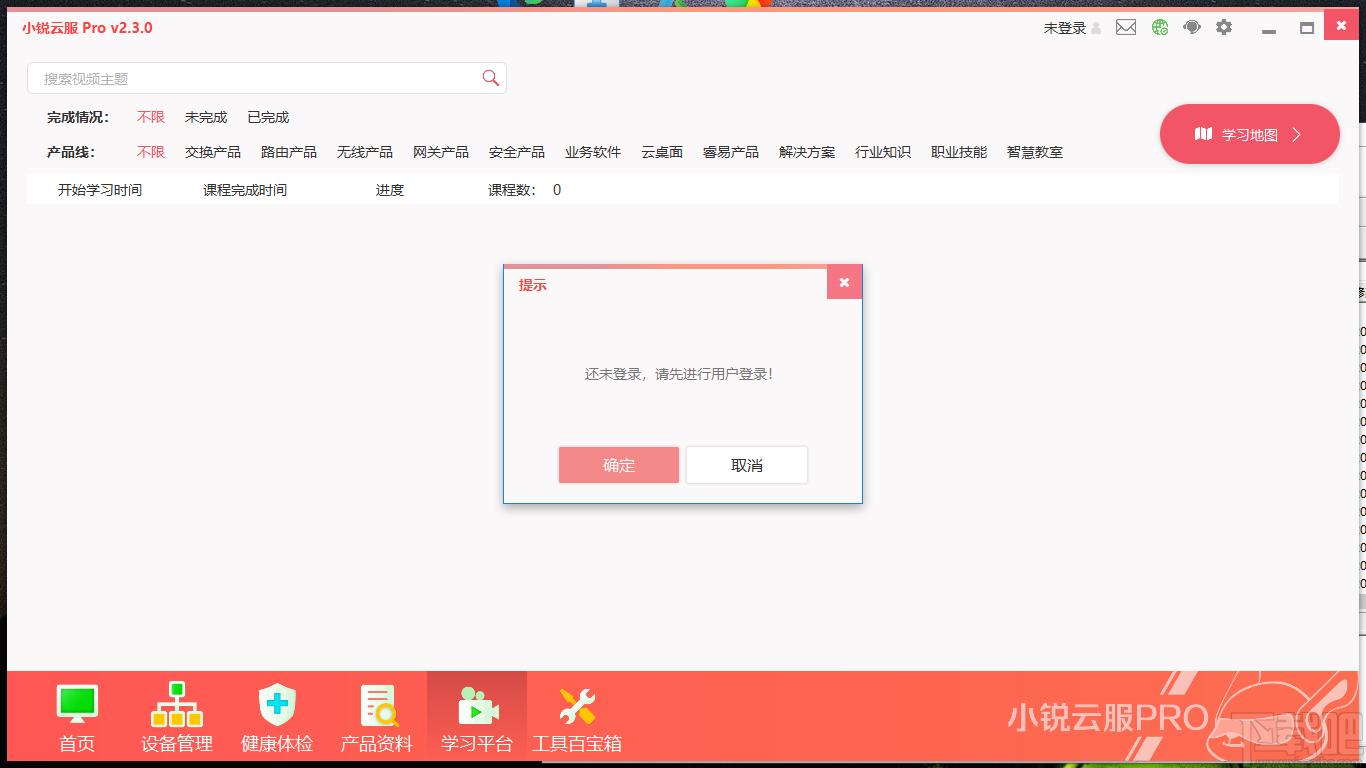Viewport: 1366px width, 768px height.
Task: Click the 未登录 login status text
Action: click(x=1065, y=28)
